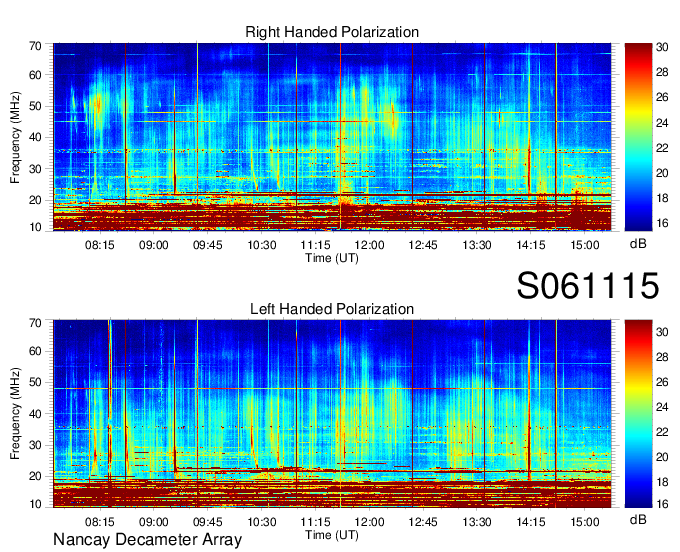Click 16 dB tick on Right Handed colorbar
Screen dimensions: 680x552
662,223
